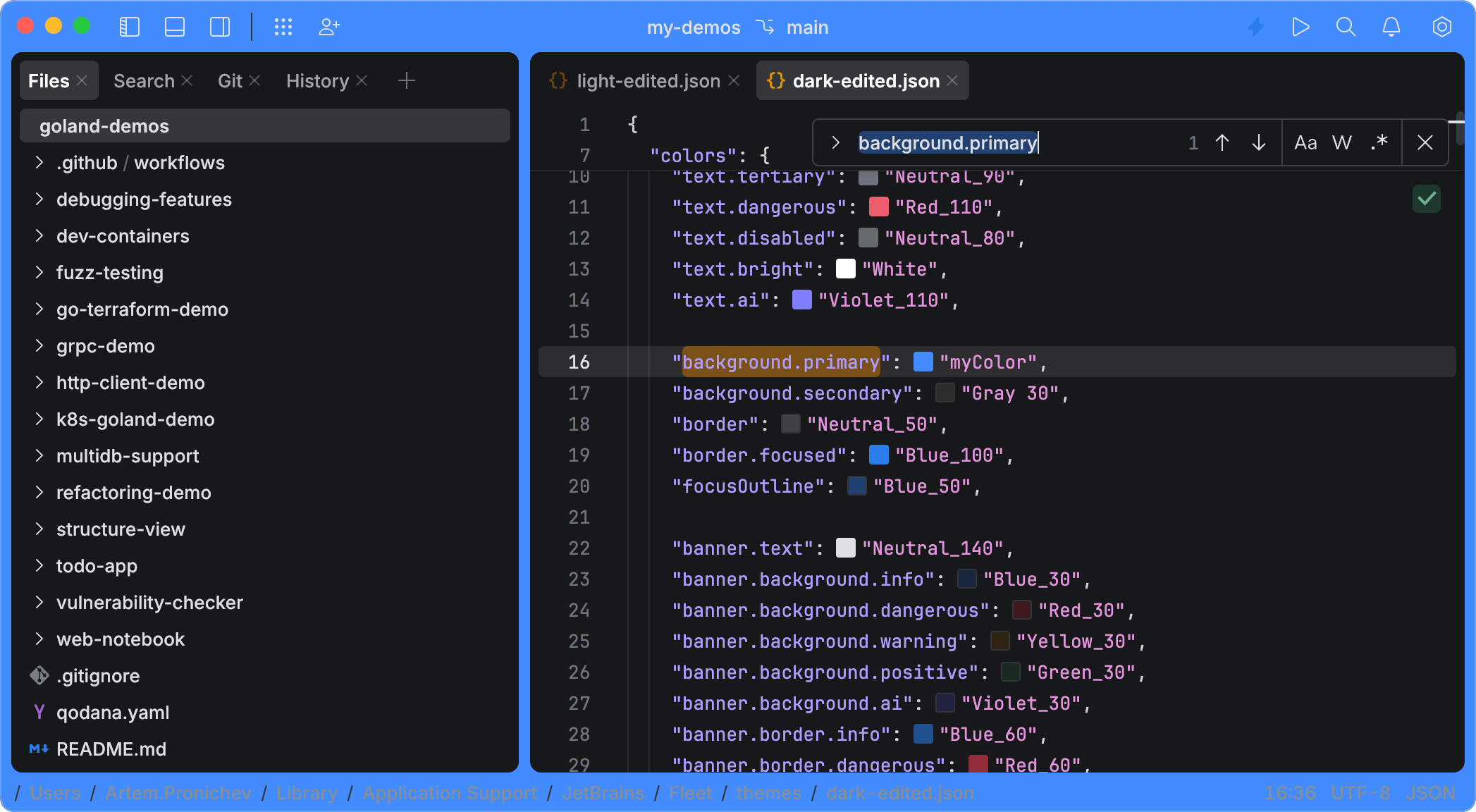
Task: Click the AI assistant spark icon
Action: click(1256, 27)
